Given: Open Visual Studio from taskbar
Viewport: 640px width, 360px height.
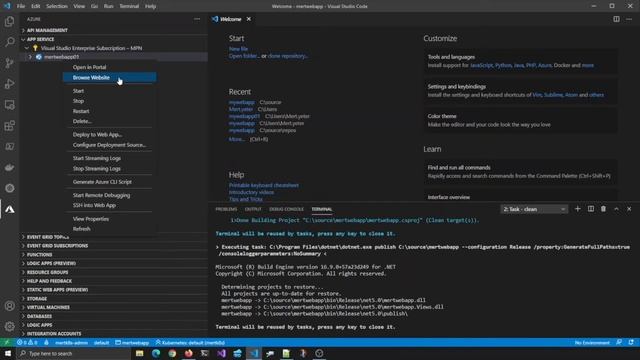Looking at the screenshot, I should point(221,353).
